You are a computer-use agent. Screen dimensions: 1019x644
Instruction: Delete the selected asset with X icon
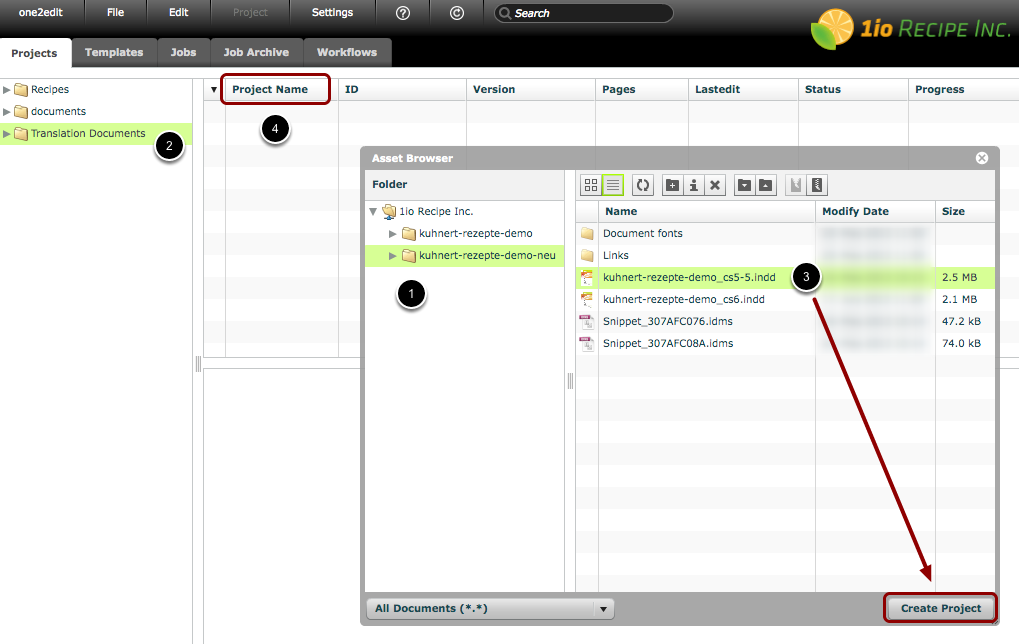(715, 185)
